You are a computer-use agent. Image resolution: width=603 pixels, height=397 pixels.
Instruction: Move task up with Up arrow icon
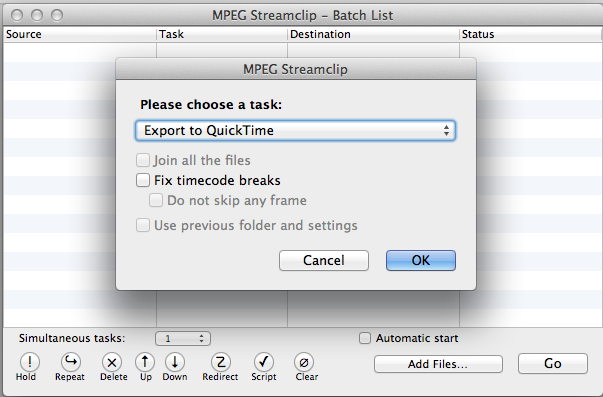pyautogui.click(x=145, y=362)
